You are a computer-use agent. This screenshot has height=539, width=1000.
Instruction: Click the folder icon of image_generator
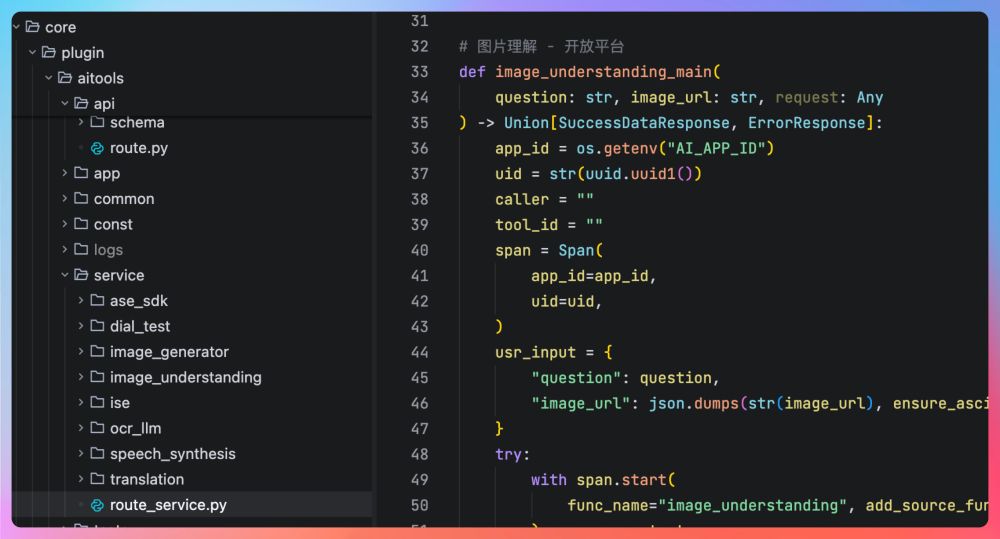(97, 352)
